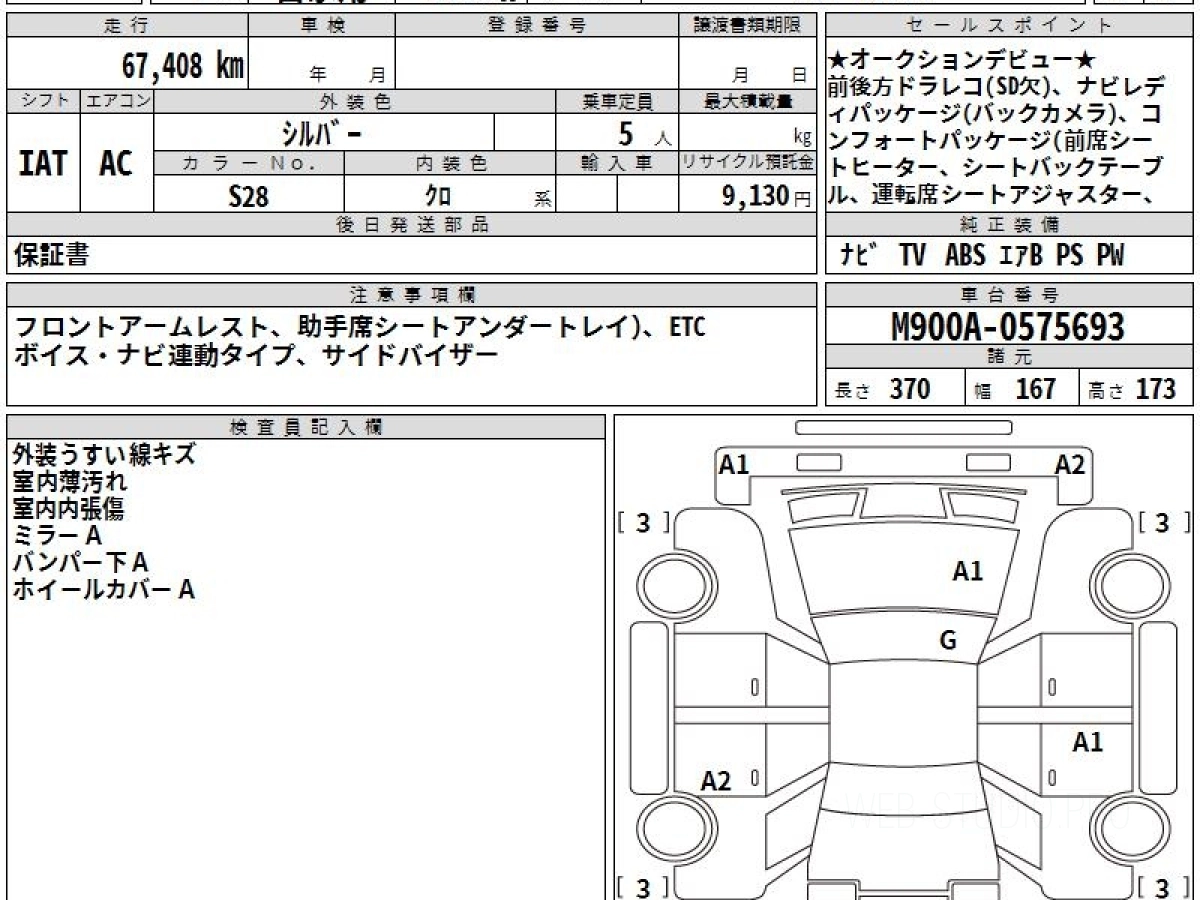Select the 車台番号 chassis number M900A-0575693

[1008, 325]
